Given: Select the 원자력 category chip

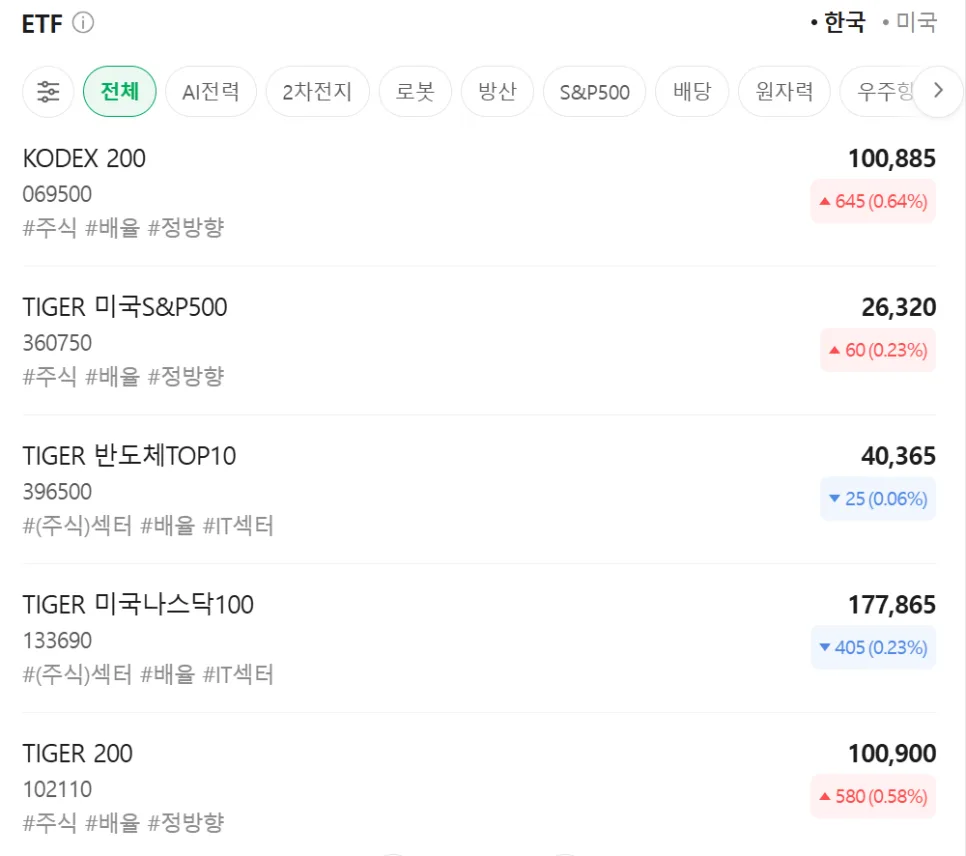Looking at the screenshot, I should click(x=784, y=91).
